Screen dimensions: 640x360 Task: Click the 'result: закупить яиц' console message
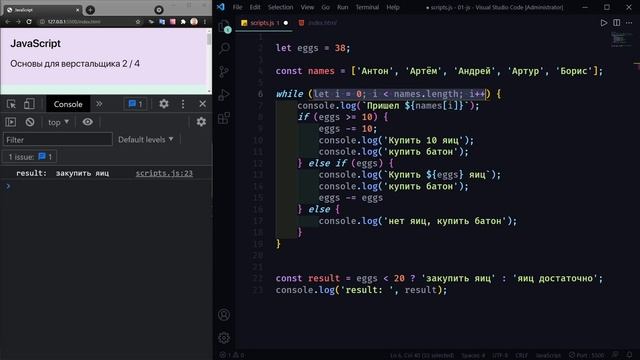(62, 173)
